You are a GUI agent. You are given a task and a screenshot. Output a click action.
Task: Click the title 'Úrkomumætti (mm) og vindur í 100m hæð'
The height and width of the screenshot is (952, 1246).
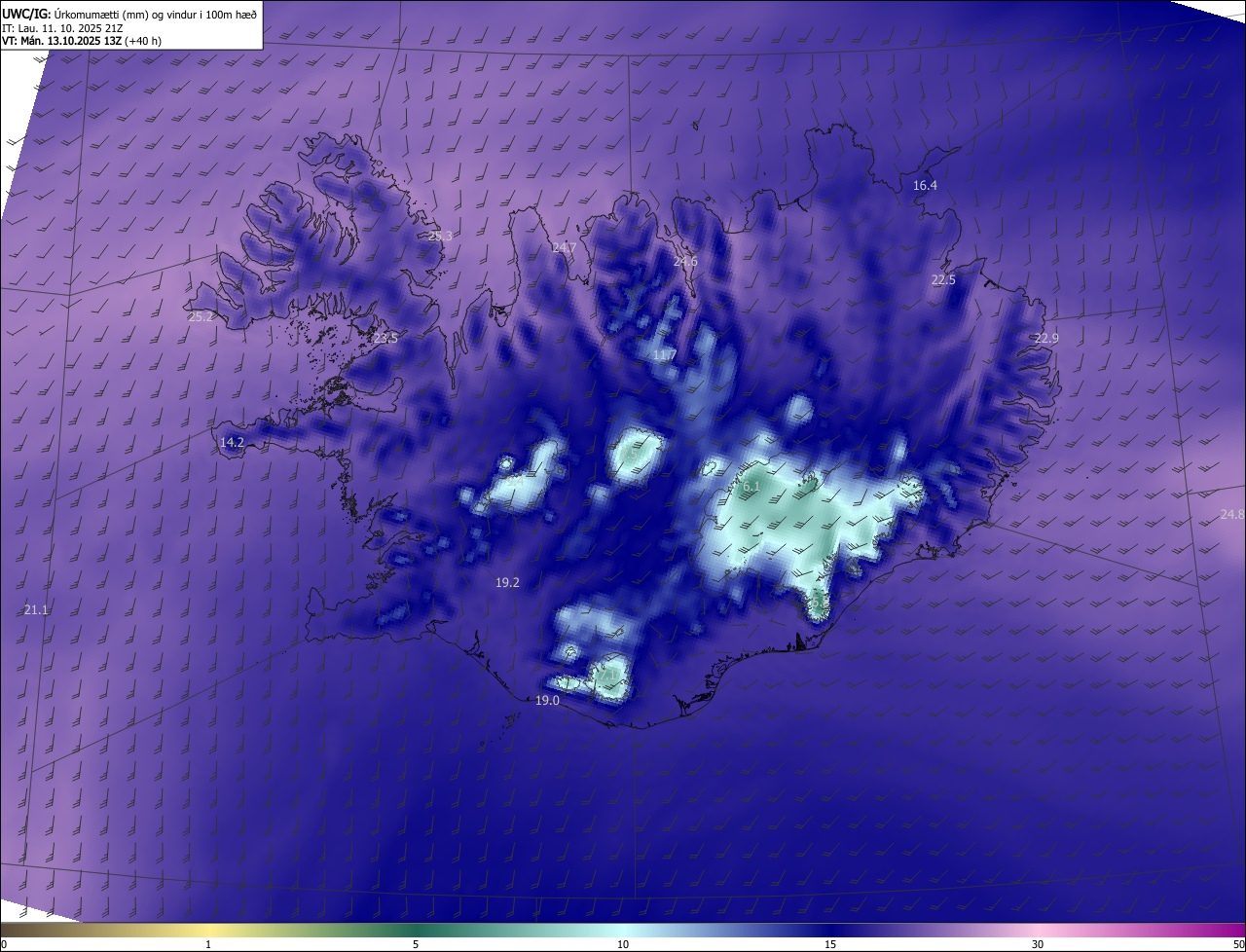(155, 14)
